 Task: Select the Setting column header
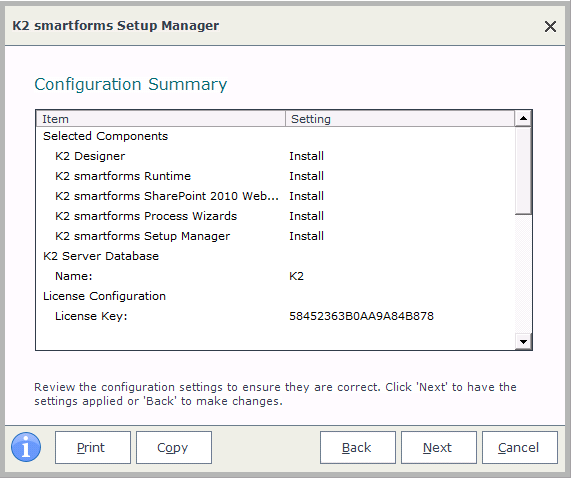(400, 119)
